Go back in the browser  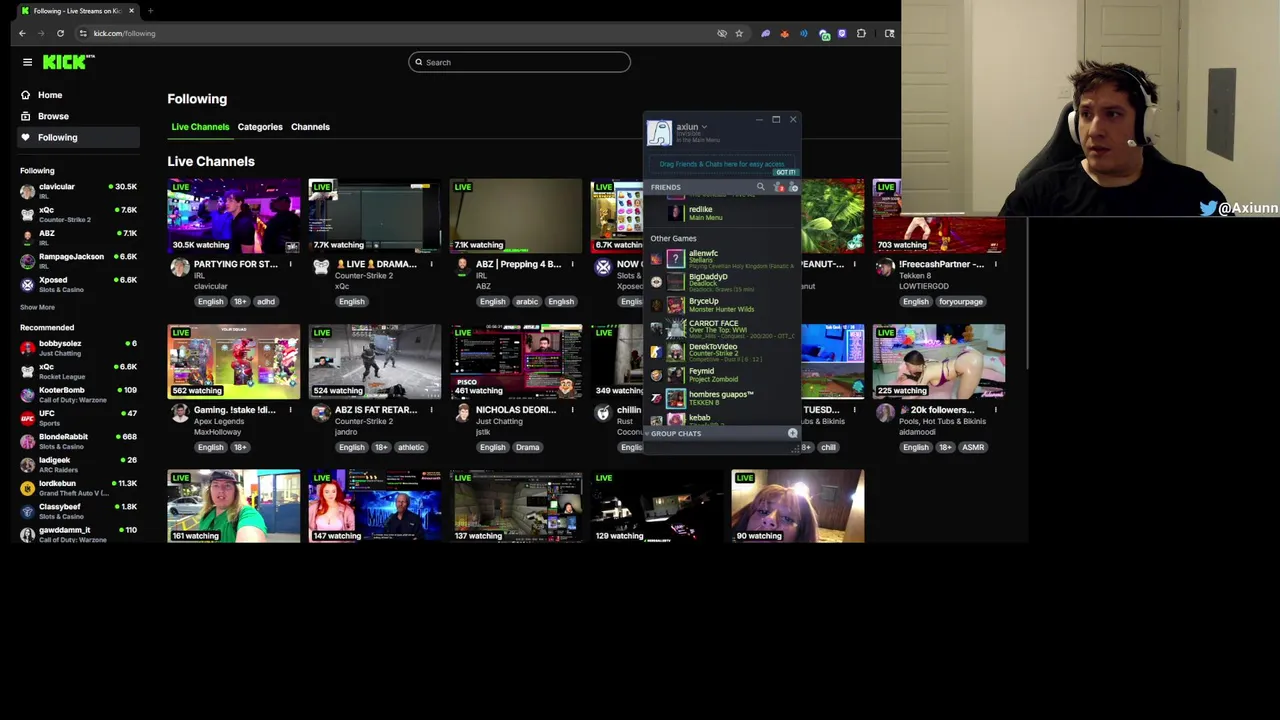point(22,33)
